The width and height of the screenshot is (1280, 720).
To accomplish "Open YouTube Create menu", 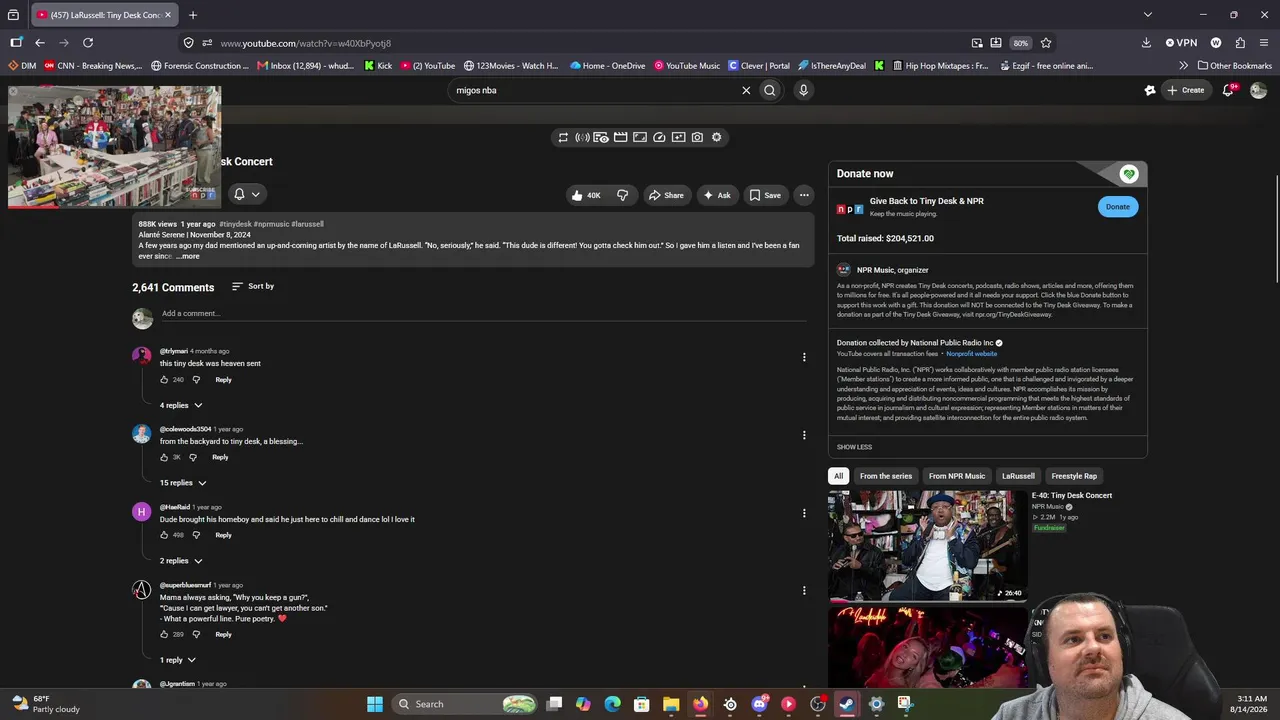I will click(1186, 90).
